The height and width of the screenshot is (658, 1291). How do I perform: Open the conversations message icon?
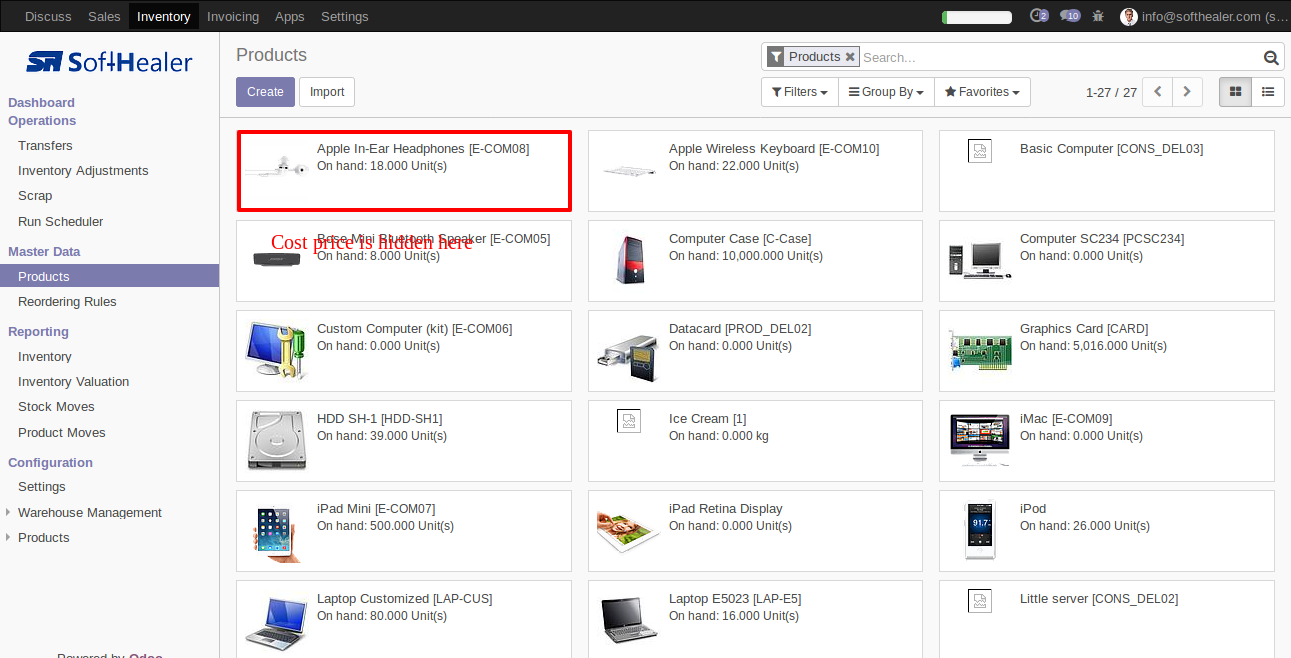[x=1070, y=16]
